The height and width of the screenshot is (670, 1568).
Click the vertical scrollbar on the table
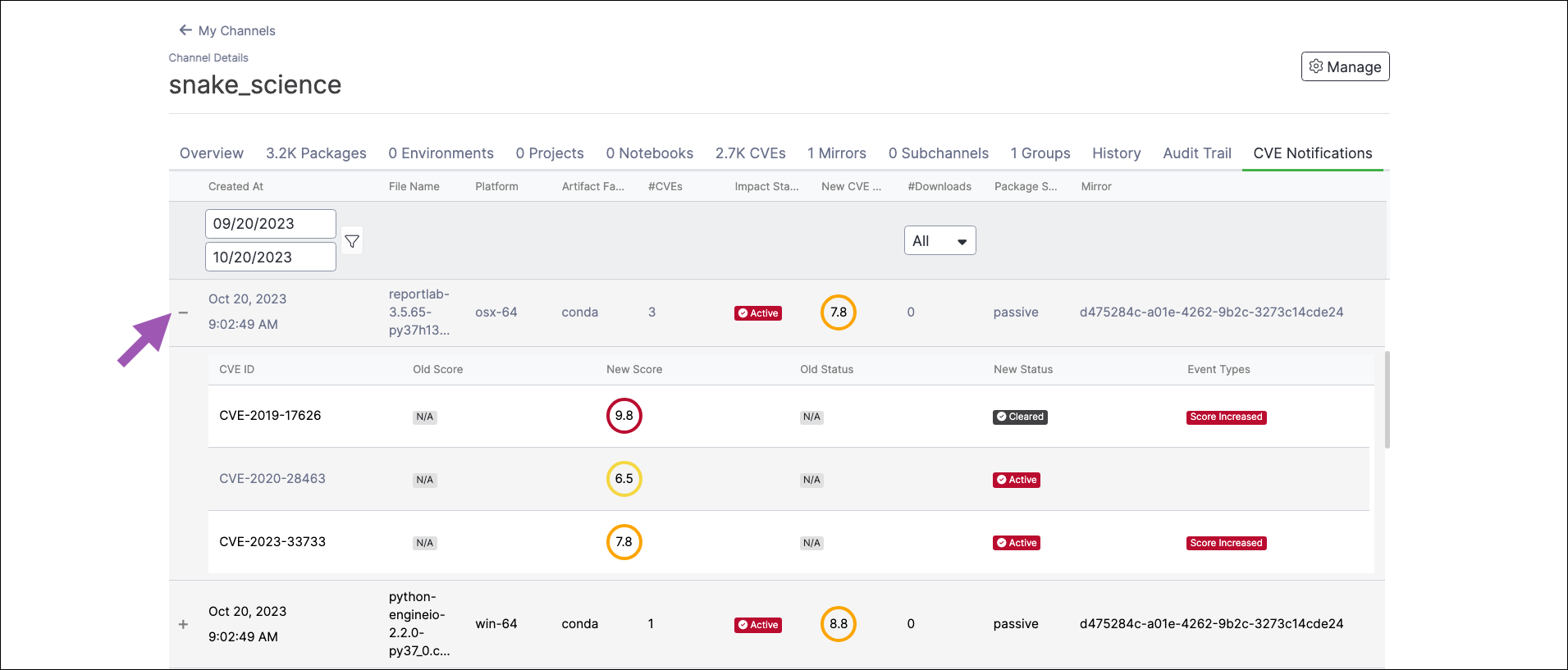tap(1387, 399)
